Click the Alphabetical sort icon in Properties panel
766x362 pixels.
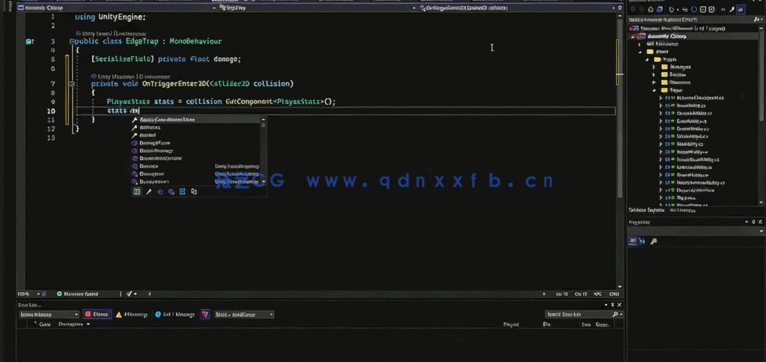point(642,241)
